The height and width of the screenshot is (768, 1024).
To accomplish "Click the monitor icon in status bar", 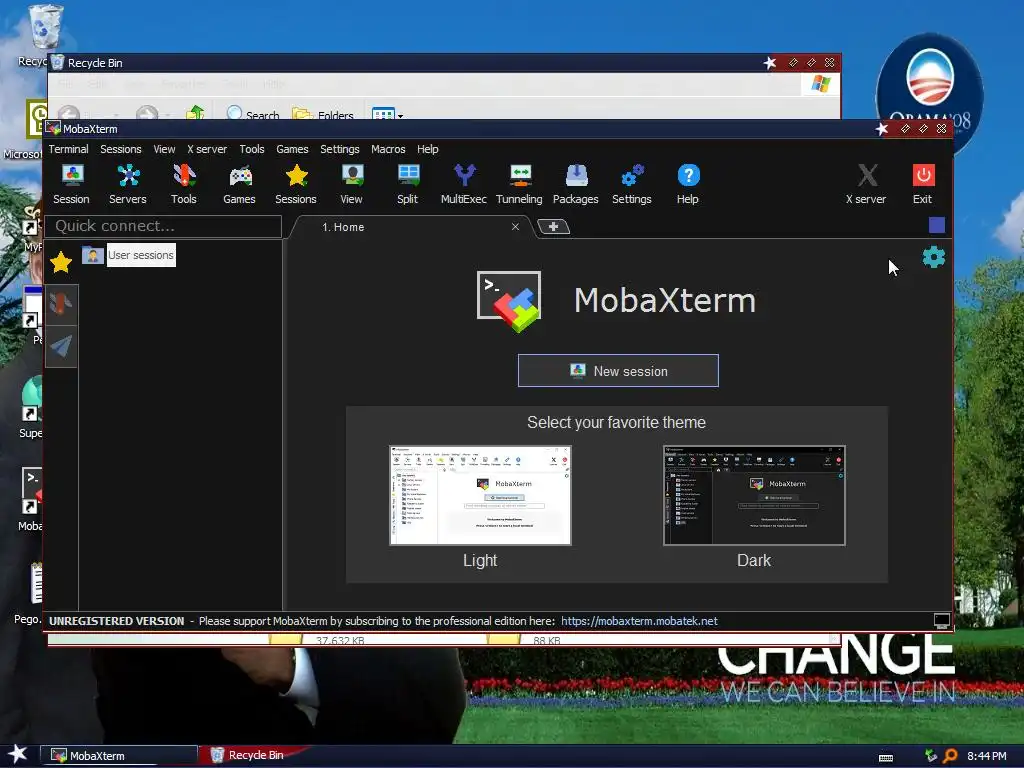I will (x=942, y=620).
